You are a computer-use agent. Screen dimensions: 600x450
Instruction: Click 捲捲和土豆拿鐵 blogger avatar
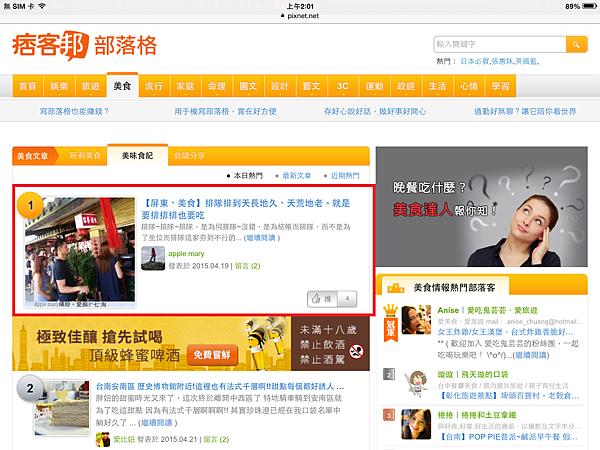(x=416, y=424)
